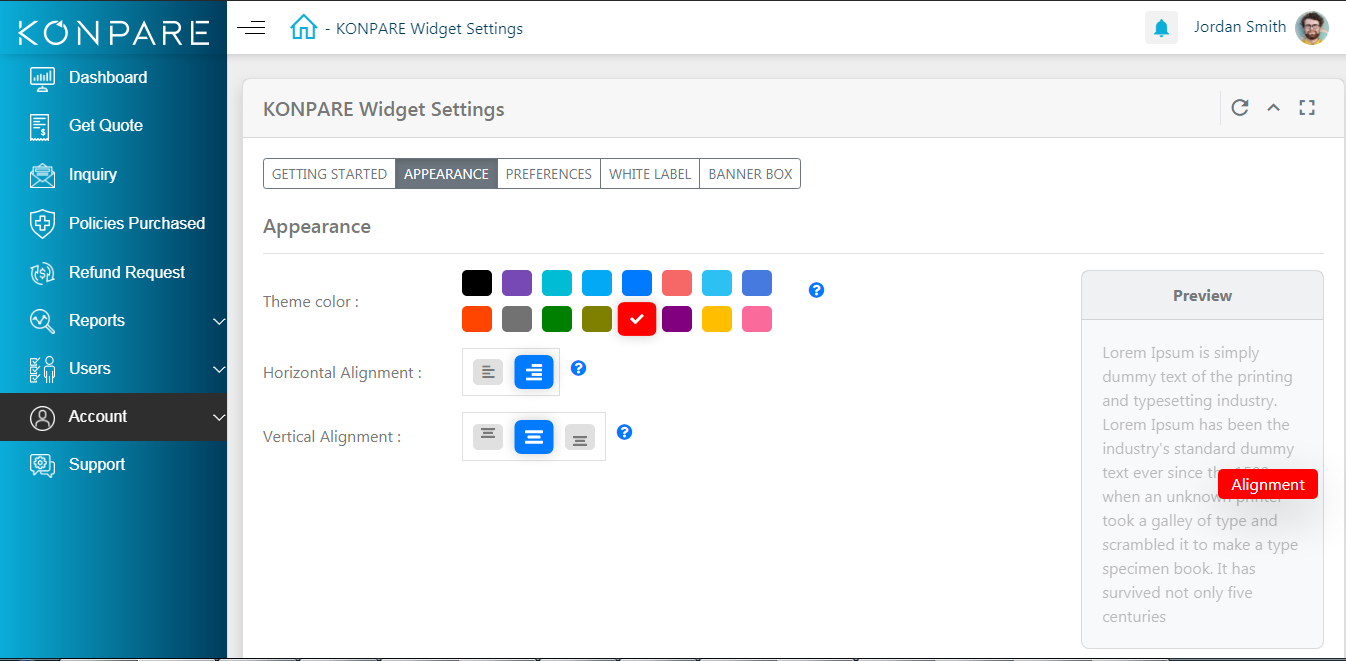Click the Support headset icon

click(x=42, y=465)
